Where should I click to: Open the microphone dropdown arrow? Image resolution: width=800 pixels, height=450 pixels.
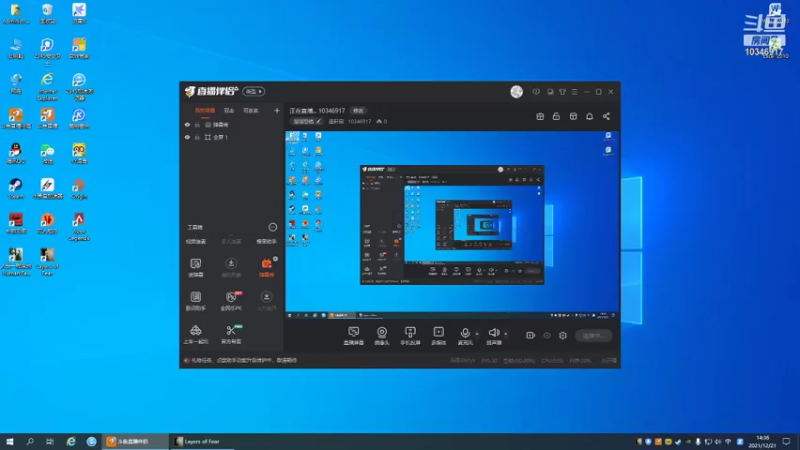(x=477, y=334)
